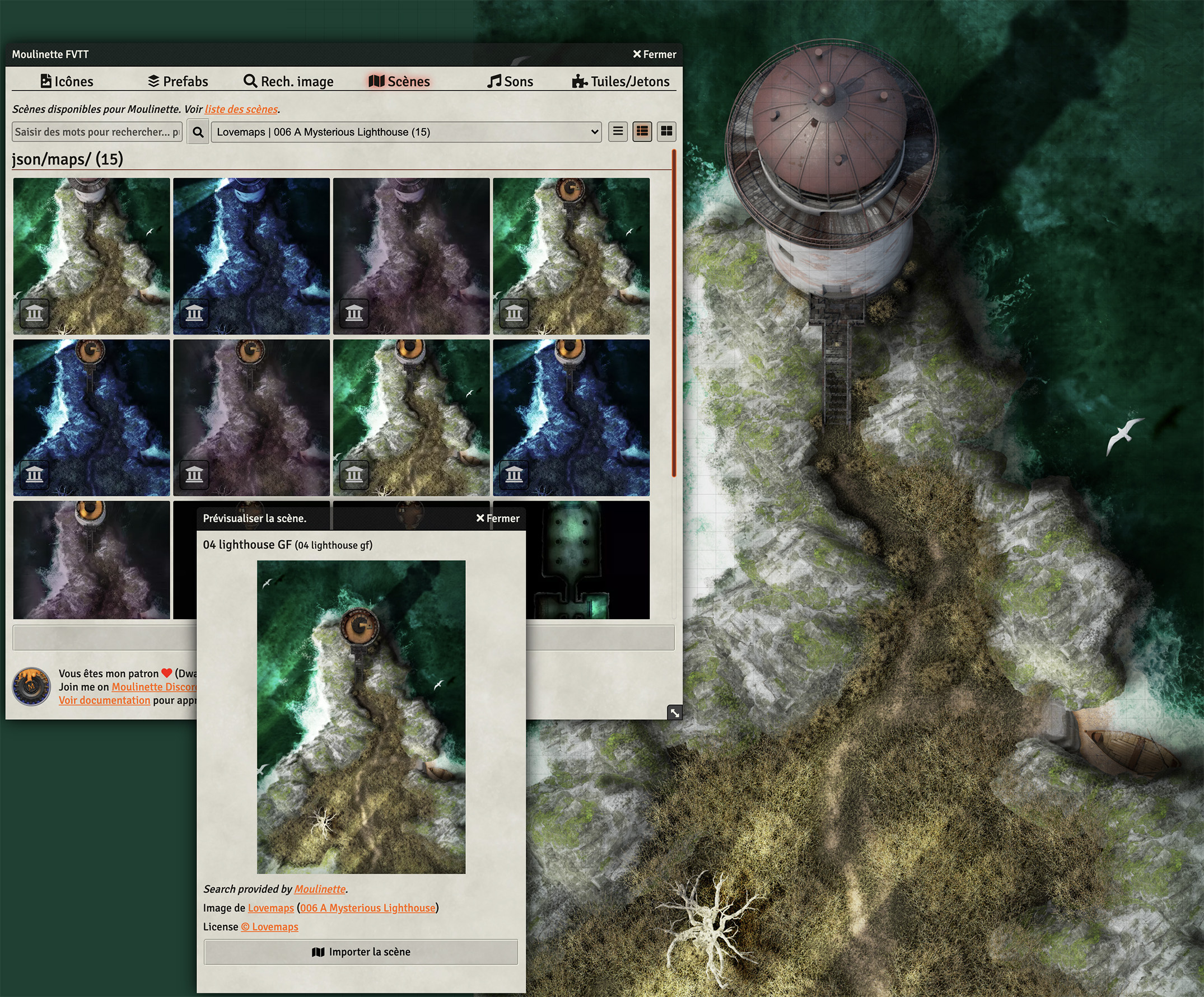
Task: Open the Lovemaps creator link after 'Image de'
Action: click(x=270, y=907)
